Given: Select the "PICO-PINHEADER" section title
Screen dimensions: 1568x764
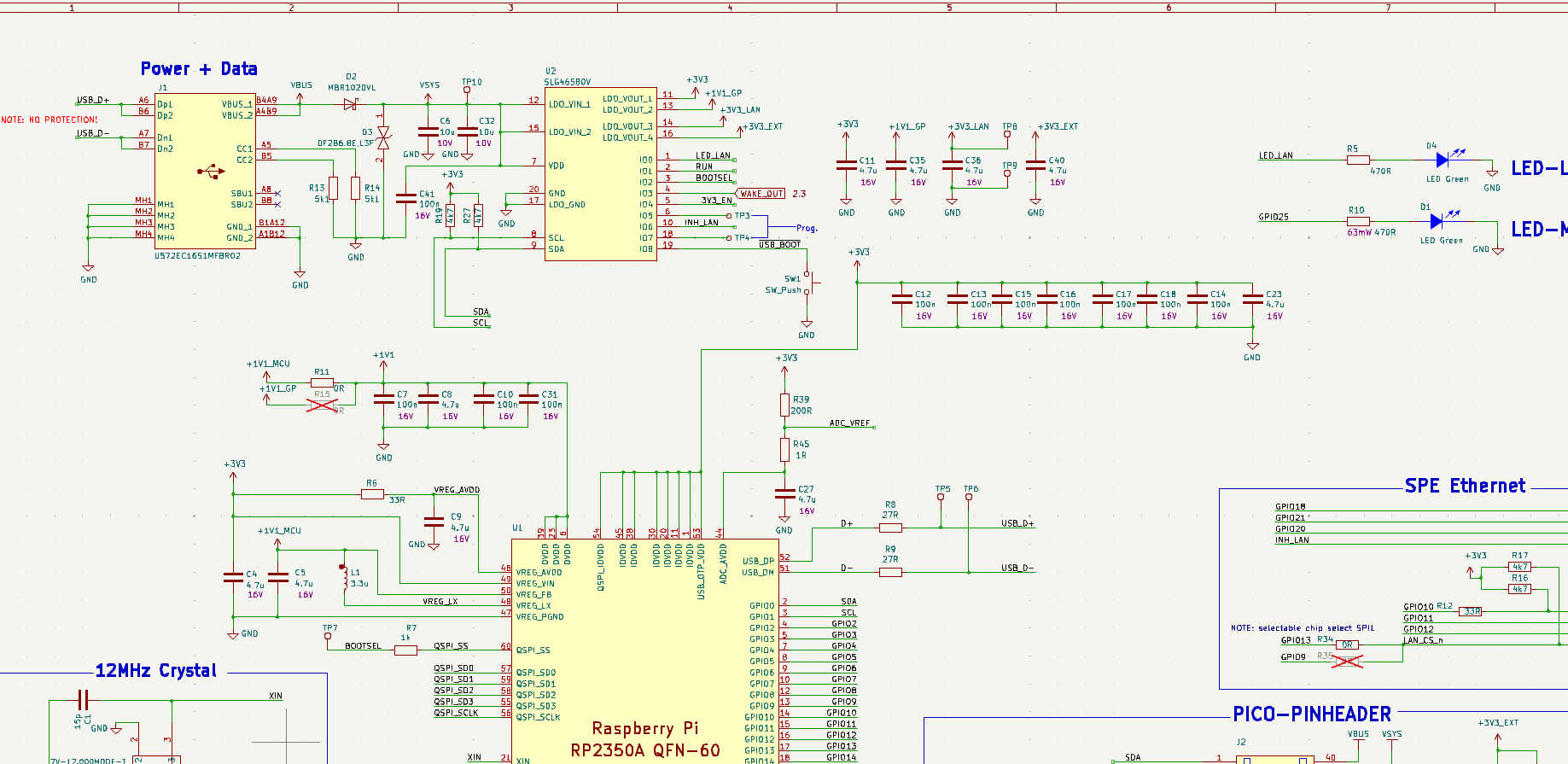Looking at the screenshot, I should point(1311,714).
